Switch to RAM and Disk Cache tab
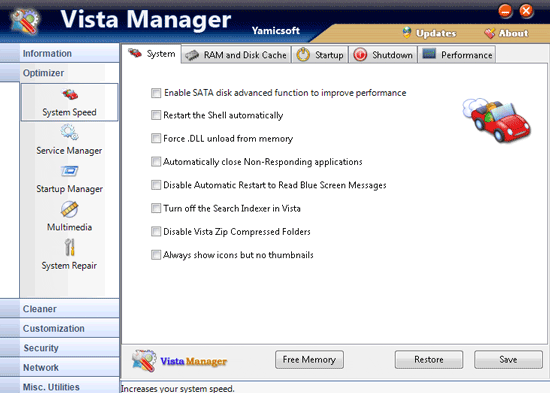The height and width of the screenshot is (393, 550). point(236,55)
